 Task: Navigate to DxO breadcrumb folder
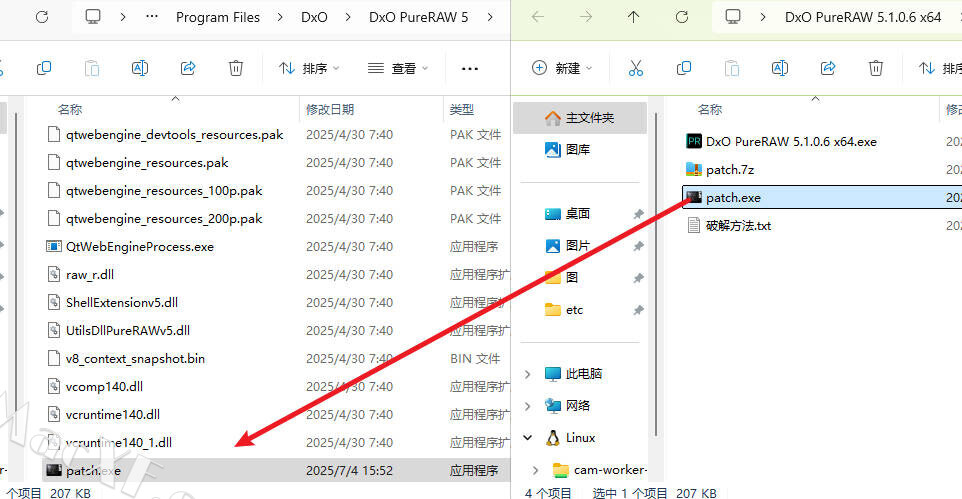point(314,17)
